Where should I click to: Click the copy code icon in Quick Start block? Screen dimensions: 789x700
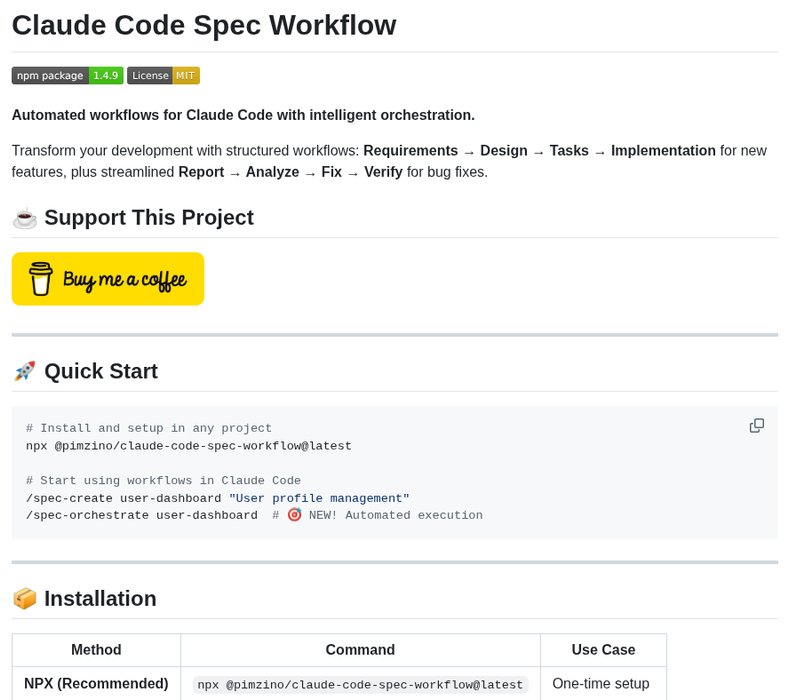point(757,425)
